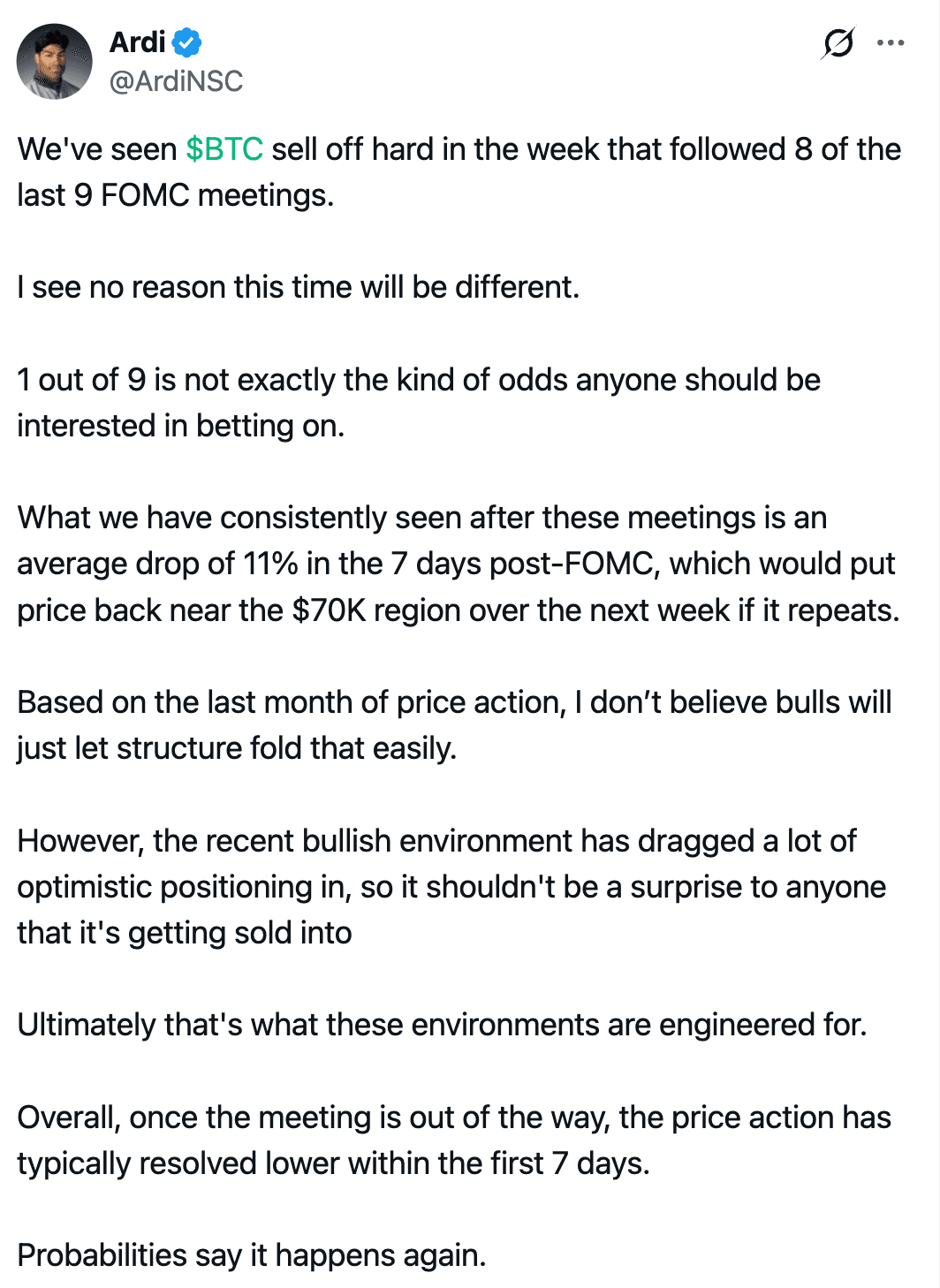
Task: Click 'Probabilities say it happens again' sentence
Action: click(x=252, y=1255)
